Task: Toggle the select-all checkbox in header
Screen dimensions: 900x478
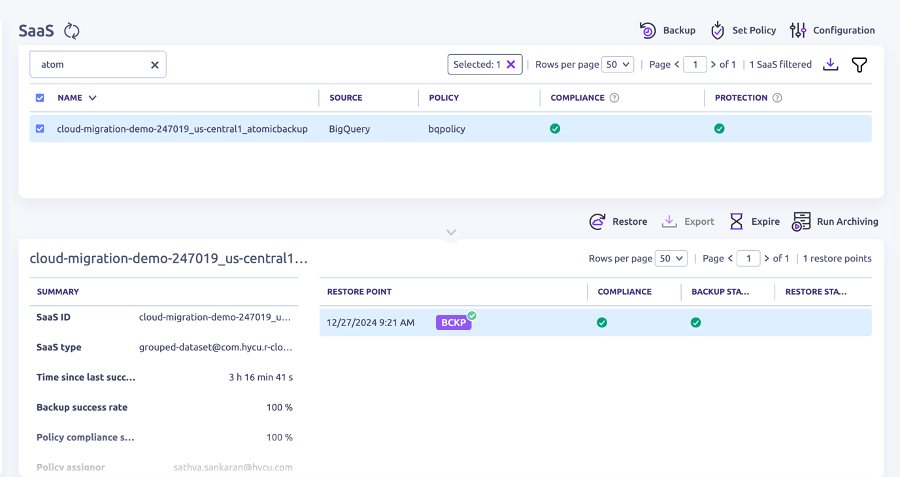Action: 40,98
